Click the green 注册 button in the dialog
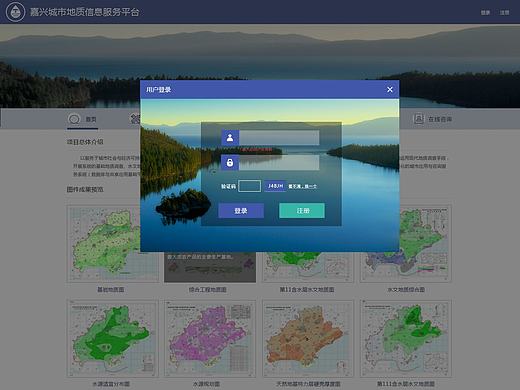 tap(302, 211)
